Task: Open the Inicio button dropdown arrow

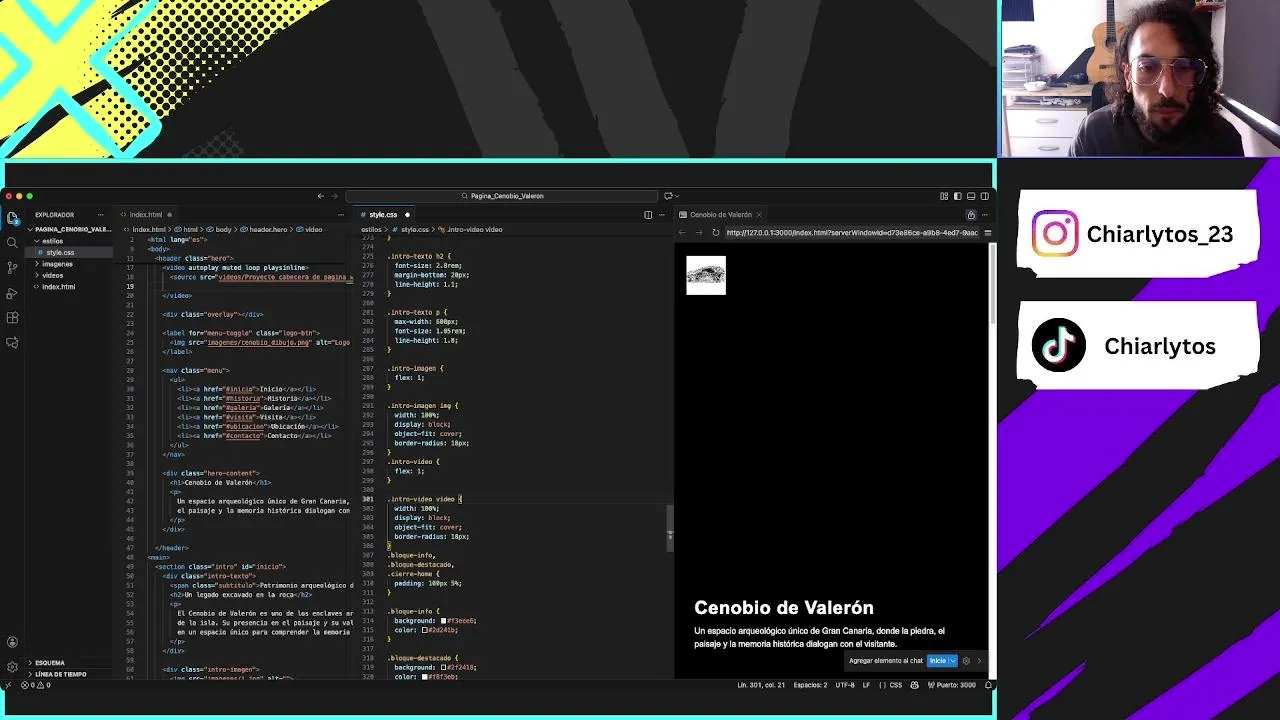Action: 953,661
